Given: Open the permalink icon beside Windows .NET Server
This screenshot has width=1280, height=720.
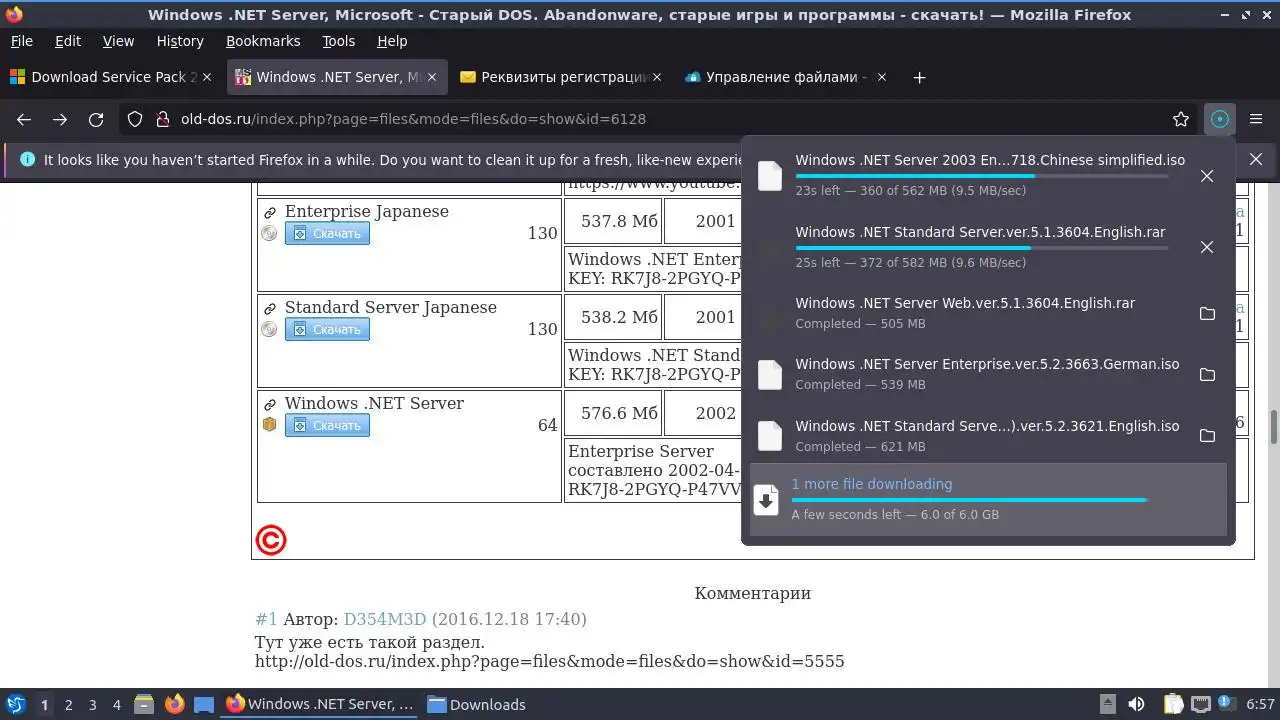Looking at the screenshot, I should pos(270,405).
